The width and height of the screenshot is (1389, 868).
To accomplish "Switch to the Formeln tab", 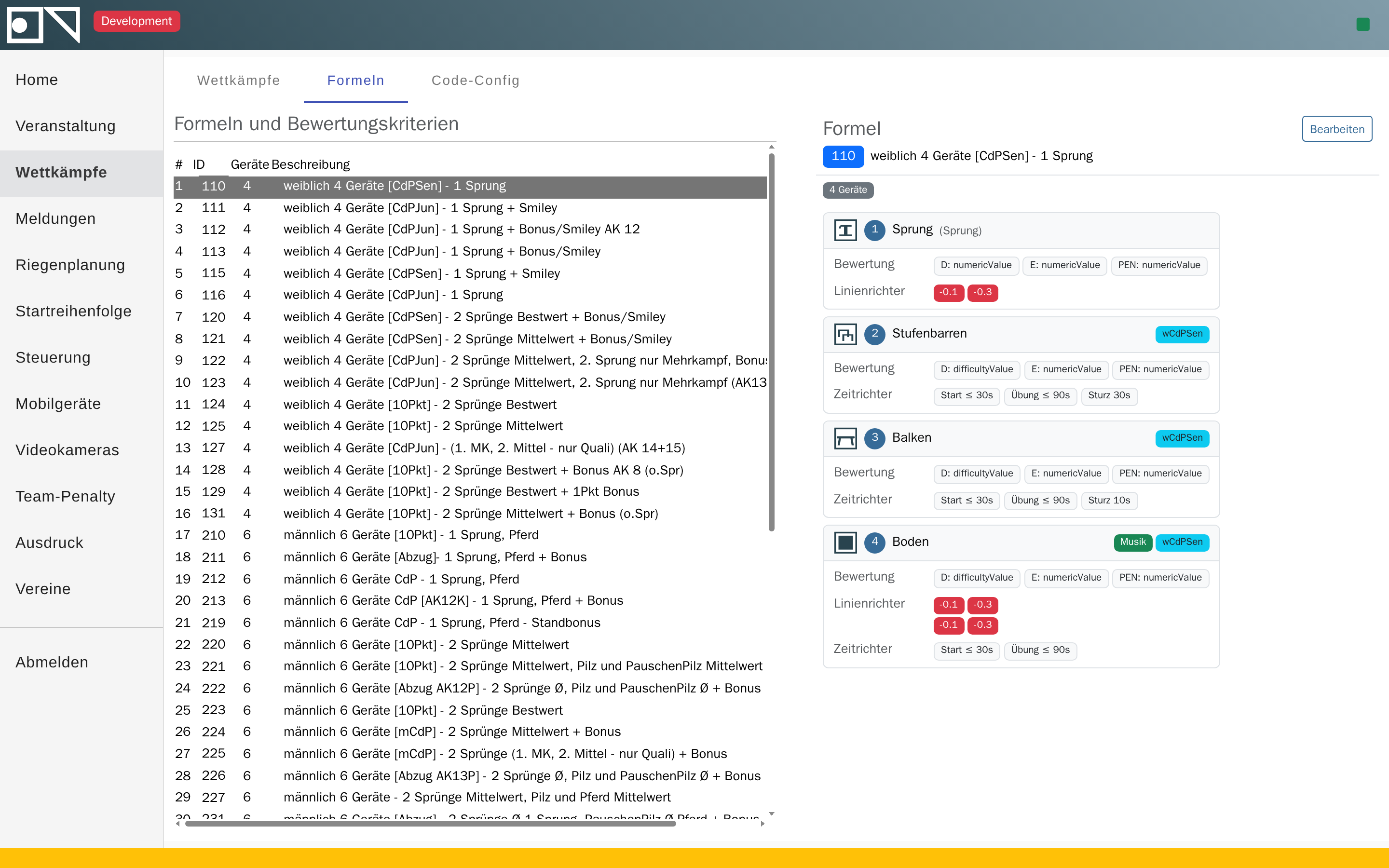I will pos(356,81).
